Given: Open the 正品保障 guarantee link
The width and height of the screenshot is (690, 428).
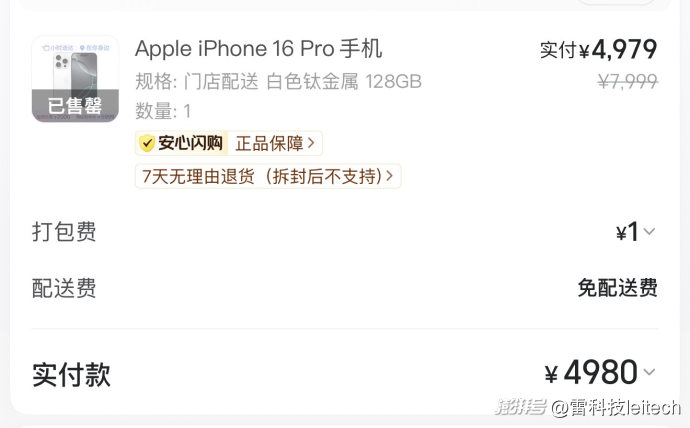Looking at the screenshot, I should (275, 143).
